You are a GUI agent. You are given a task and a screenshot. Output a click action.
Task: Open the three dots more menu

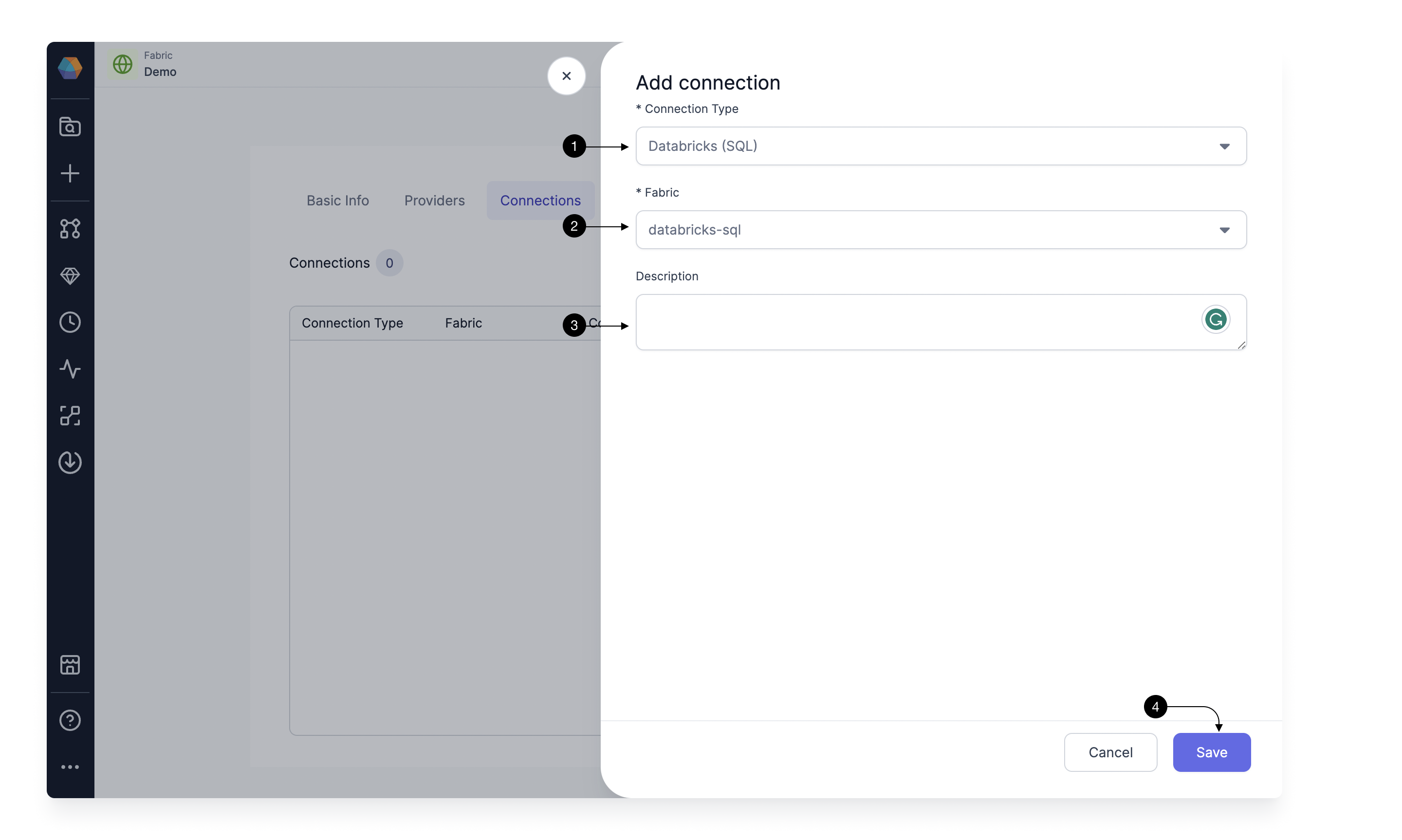point(70,767)
